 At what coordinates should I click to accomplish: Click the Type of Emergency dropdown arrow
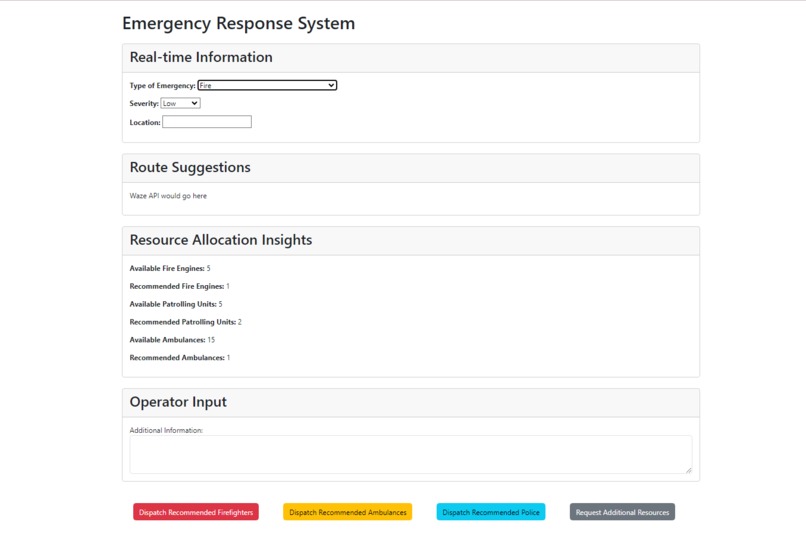pos(332,85)
